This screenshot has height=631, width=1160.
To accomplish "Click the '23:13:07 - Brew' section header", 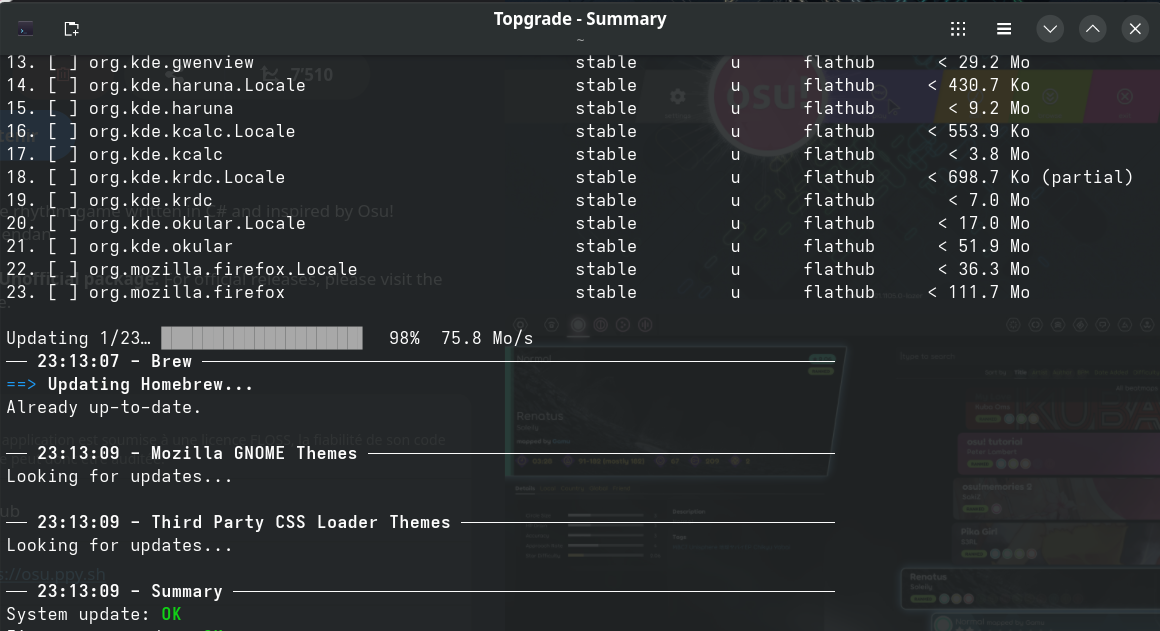I will coord(115,361).
